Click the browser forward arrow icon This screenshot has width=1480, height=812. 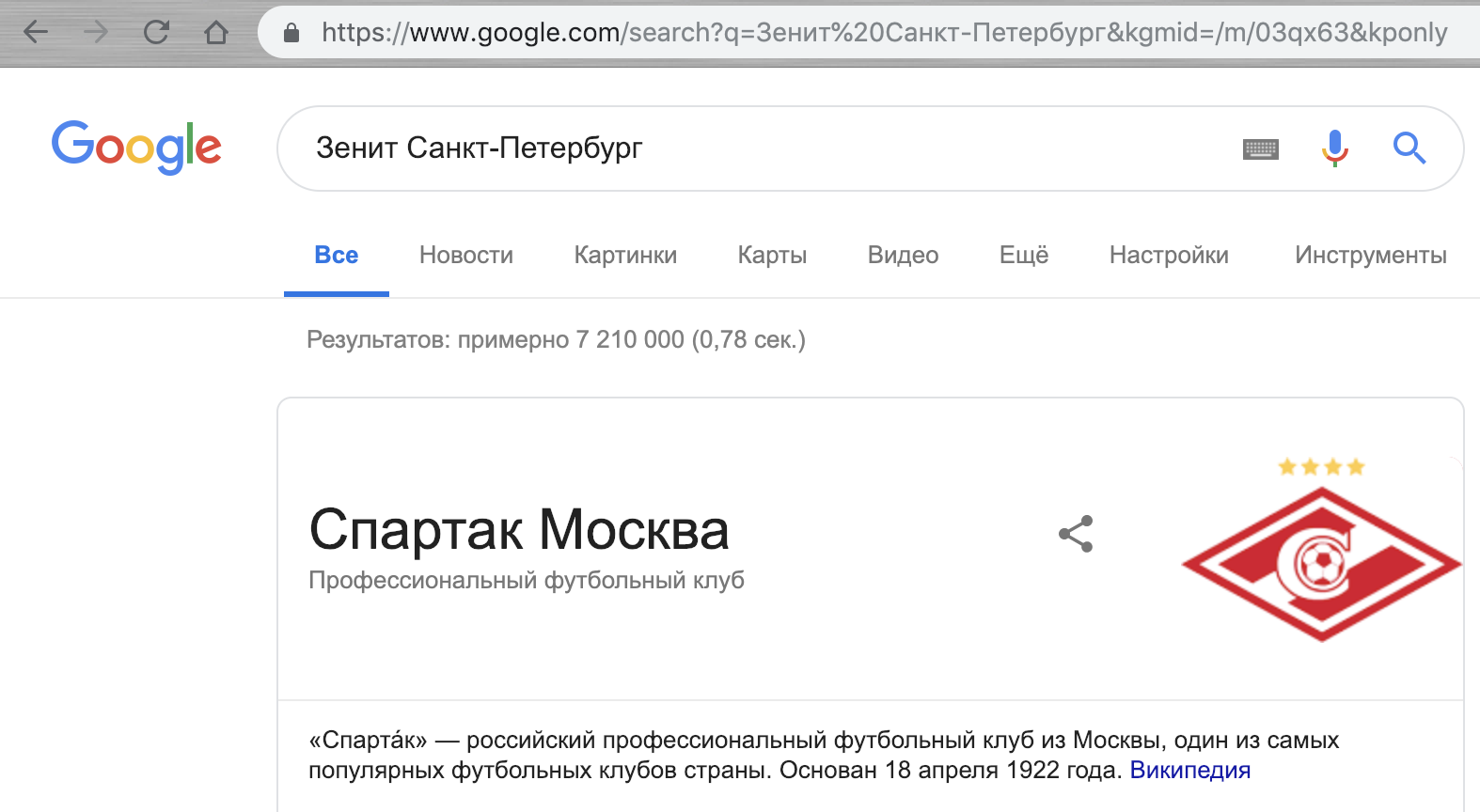[95, 32]
